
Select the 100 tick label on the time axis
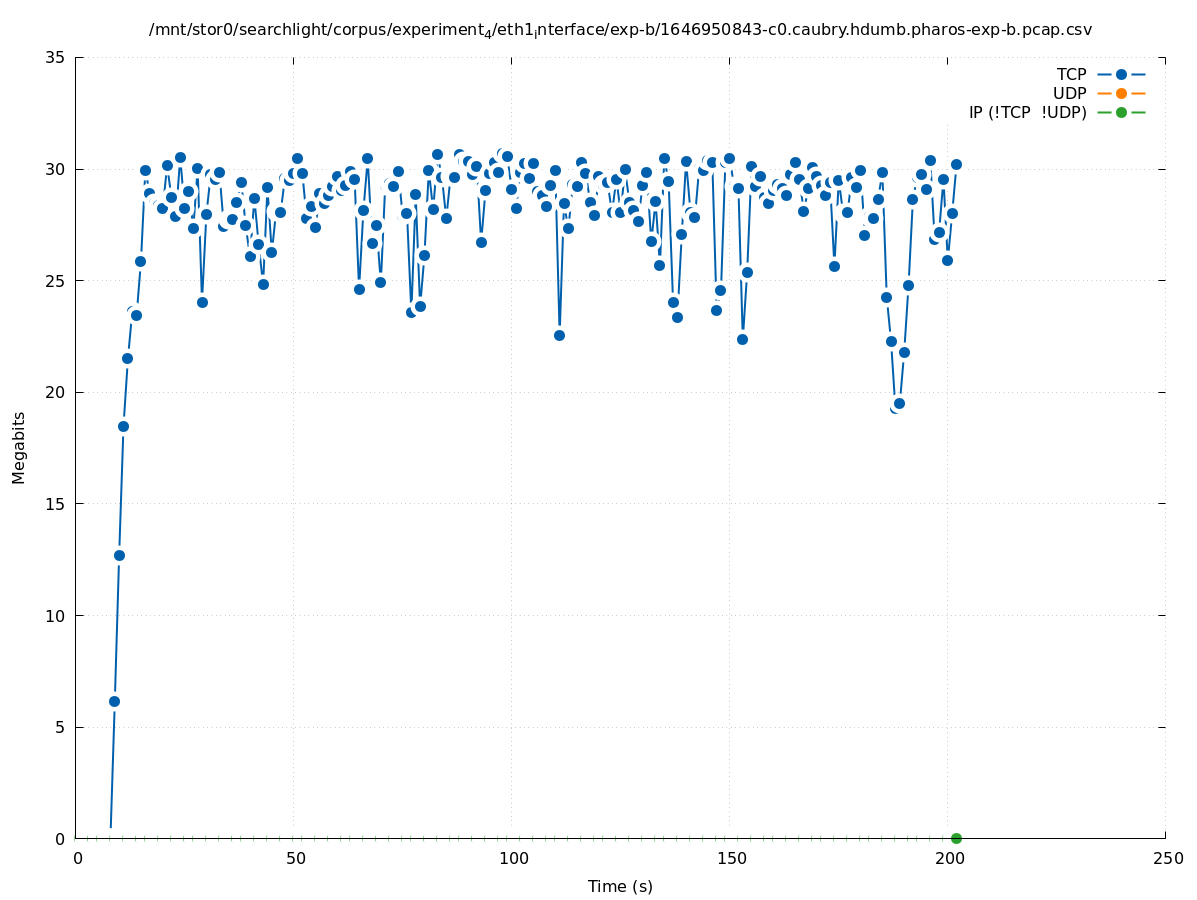513,858
